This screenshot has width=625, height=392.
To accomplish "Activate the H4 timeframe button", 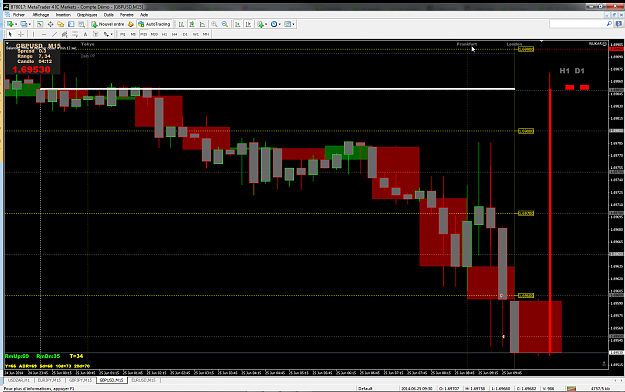I will [x=175, y=34].
